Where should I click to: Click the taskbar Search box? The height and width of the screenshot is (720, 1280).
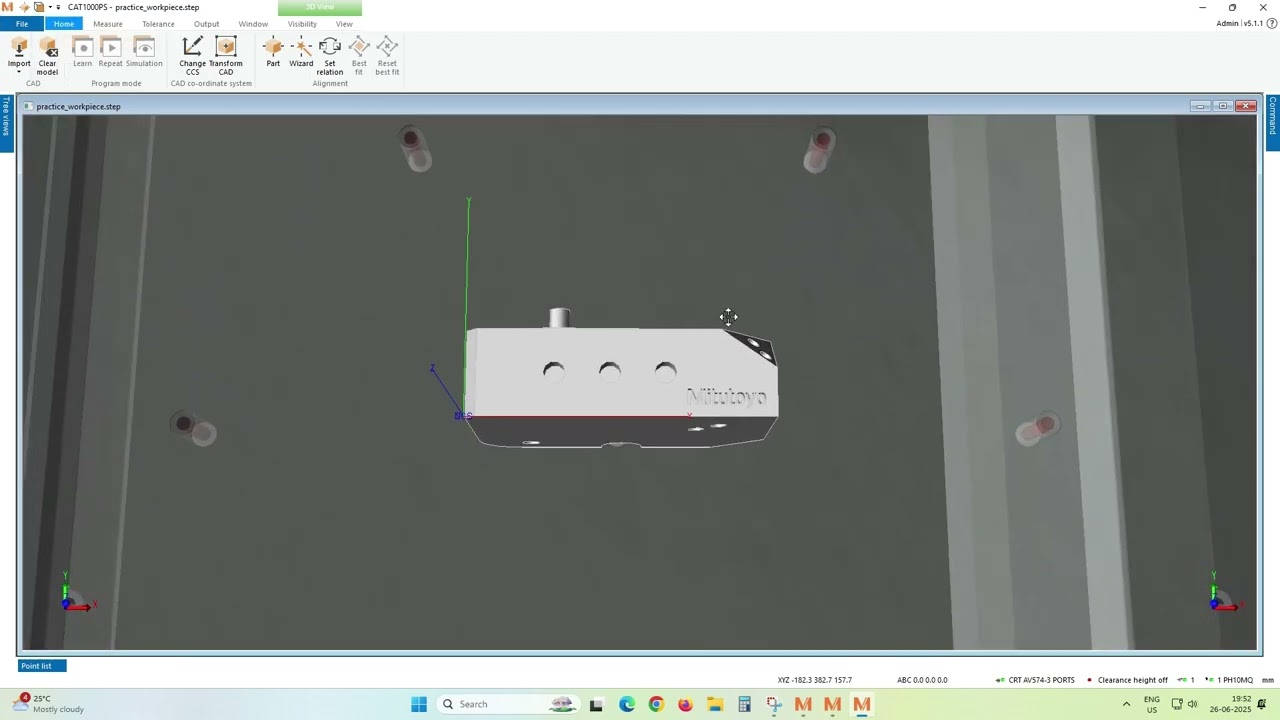click(509, 704)
